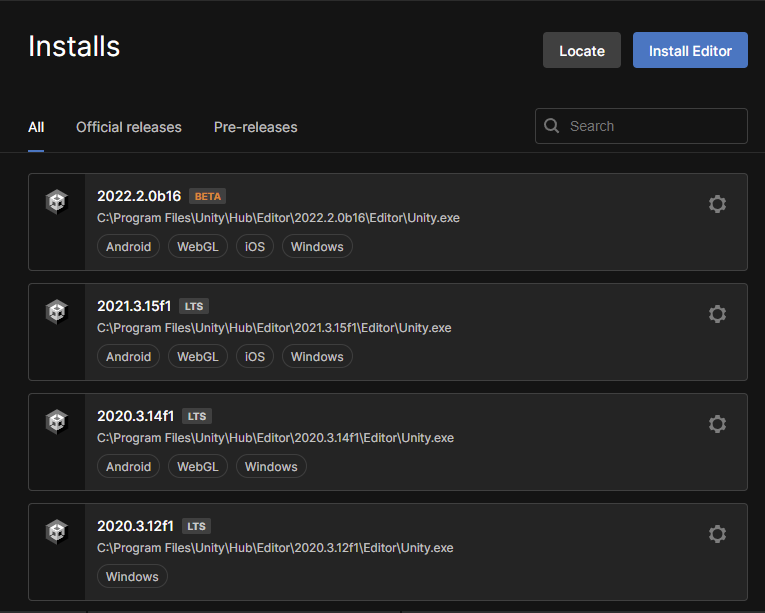This screenshot has width=765, height=613.
Task: Switch to the Pre-releases tab
Action: [255, 127]
